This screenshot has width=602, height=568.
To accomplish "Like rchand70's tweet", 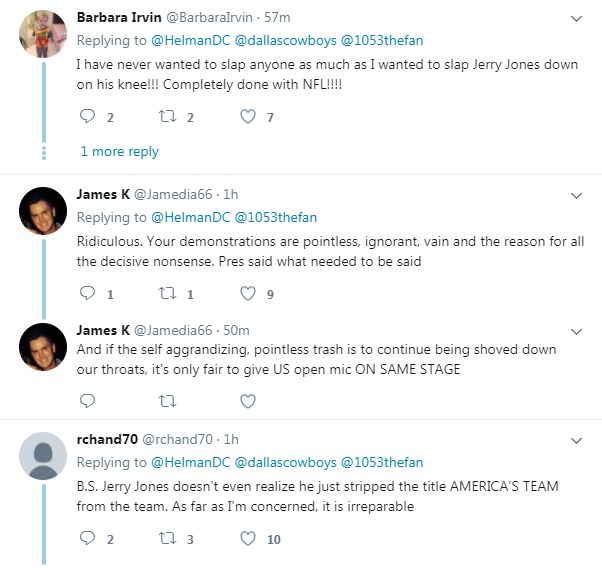I will pos(248,539).
